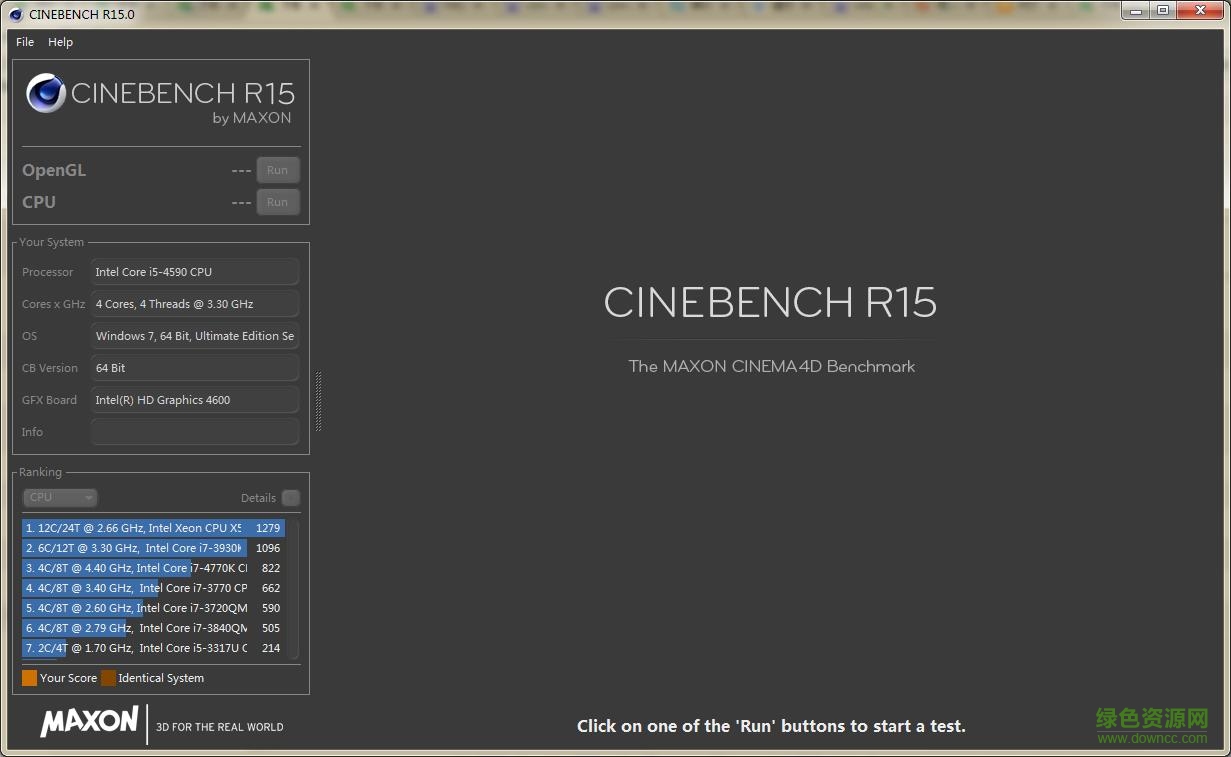This screenshot has height=757, width=1231.
Task: Open the Help menu
Action: [60, 42]
